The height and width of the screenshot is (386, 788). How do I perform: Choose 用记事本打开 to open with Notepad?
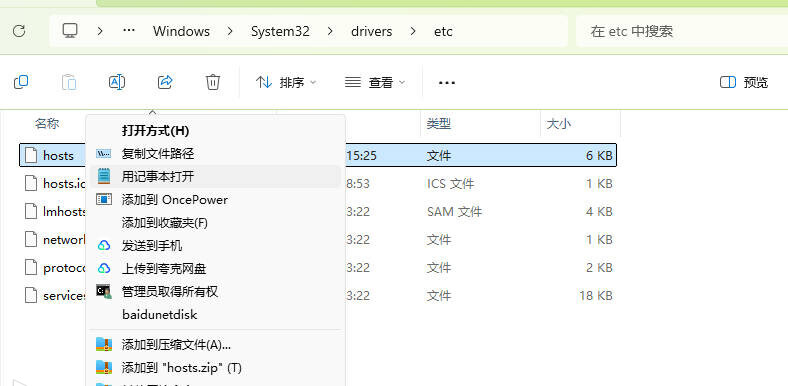click(x=216, y=176)
